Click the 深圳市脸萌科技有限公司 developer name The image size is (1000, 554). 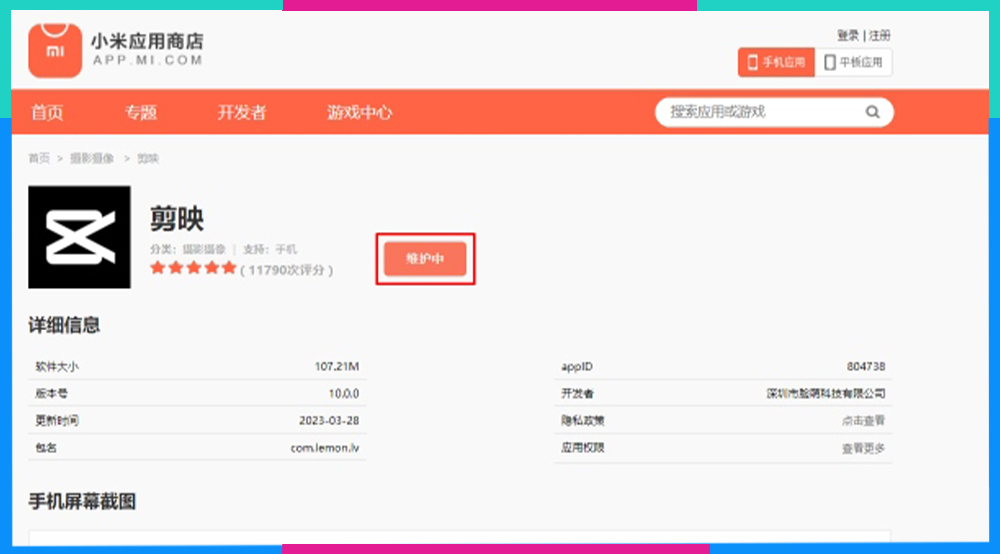pyautogui.click(x=826, y=394)
